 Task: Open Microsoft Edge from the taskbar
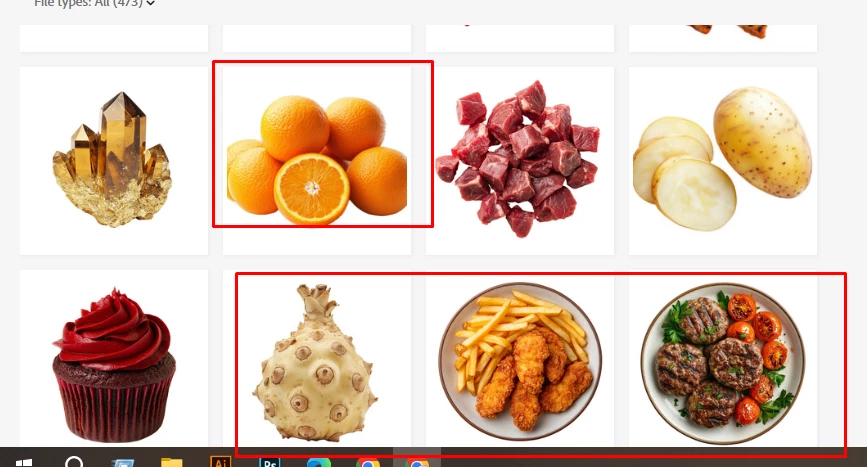click(319, 461)
